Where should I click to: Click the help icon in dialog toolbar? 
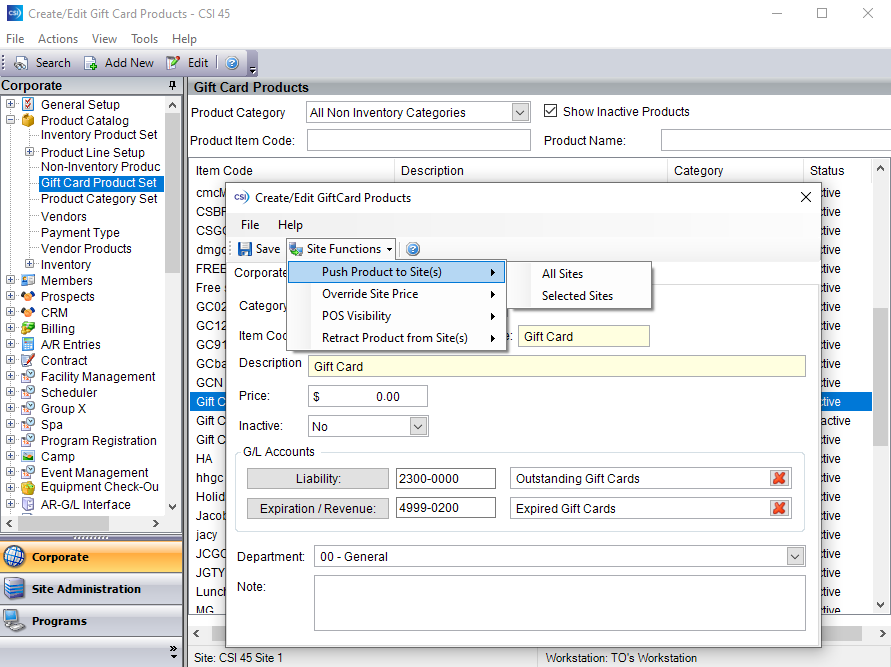pos(413,249)
